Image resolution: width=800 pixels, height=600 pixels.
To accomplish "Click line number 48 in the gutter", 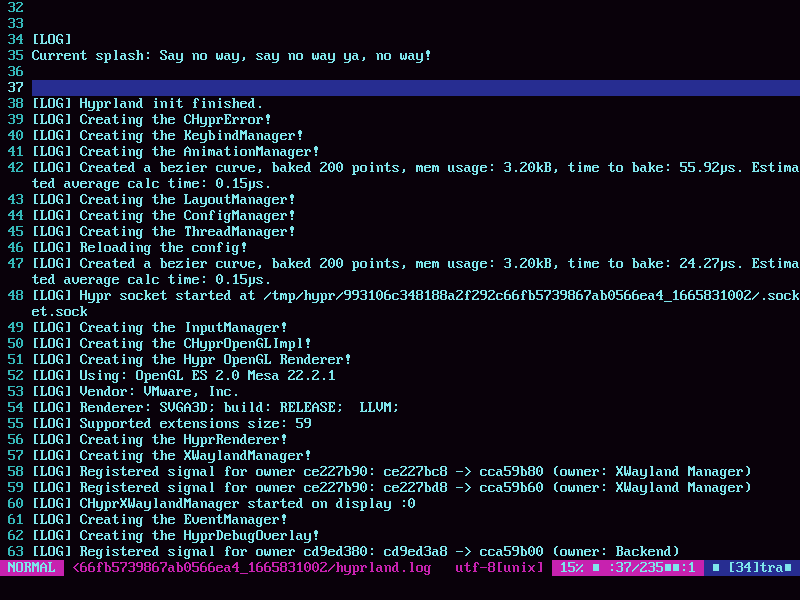I will coord(14,295).
